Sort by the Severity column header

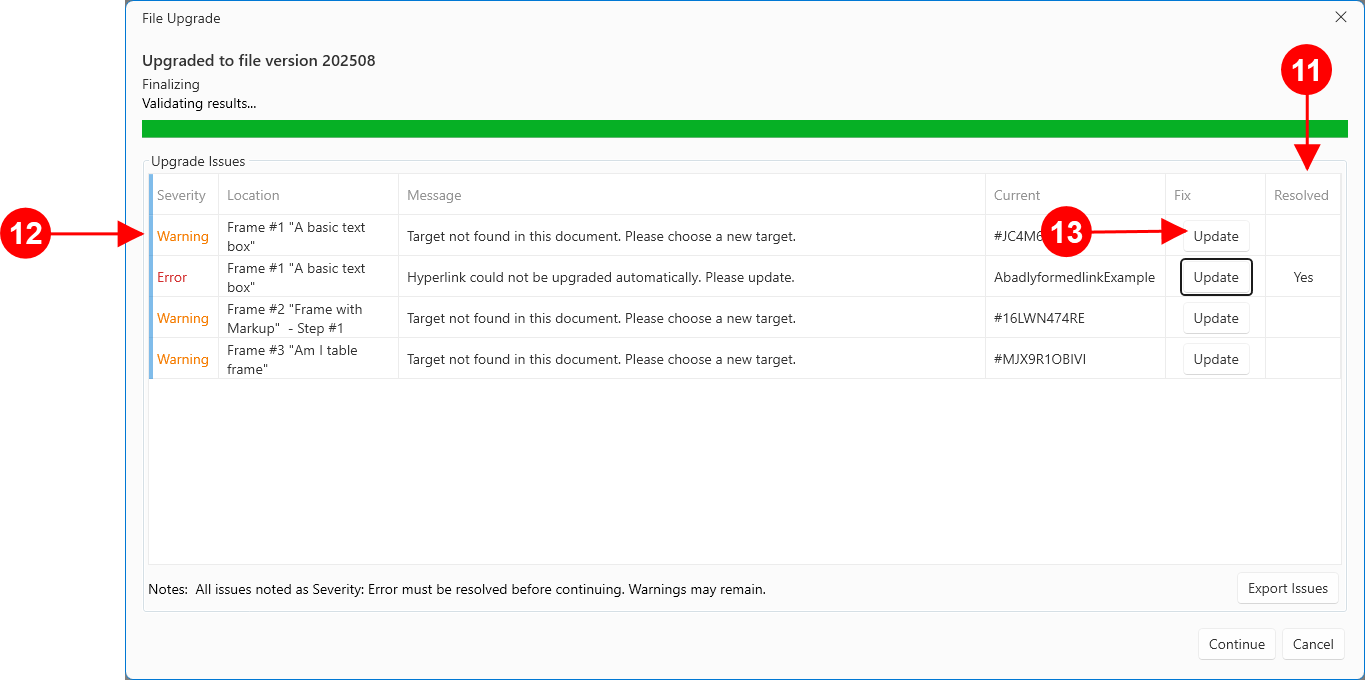click(x=181, y=195)
